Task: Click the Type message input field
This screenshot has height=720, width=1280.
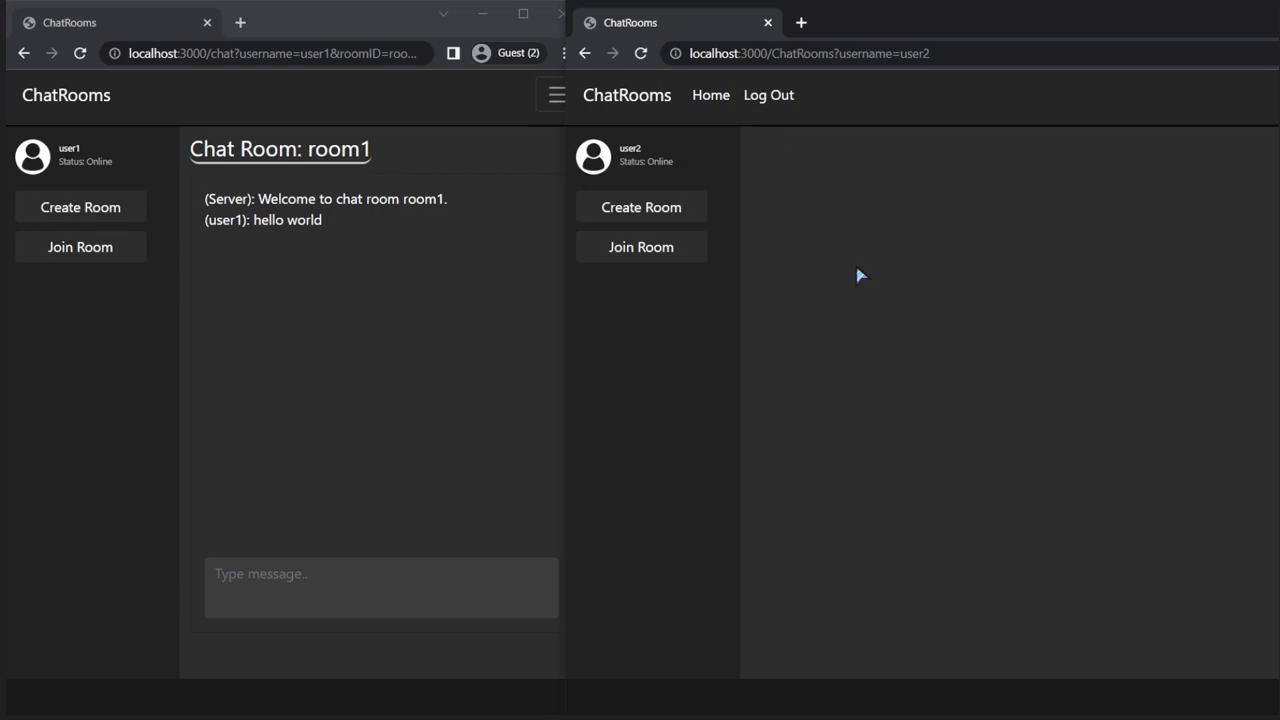Action: pyautogui.click(x=380, y=587)
